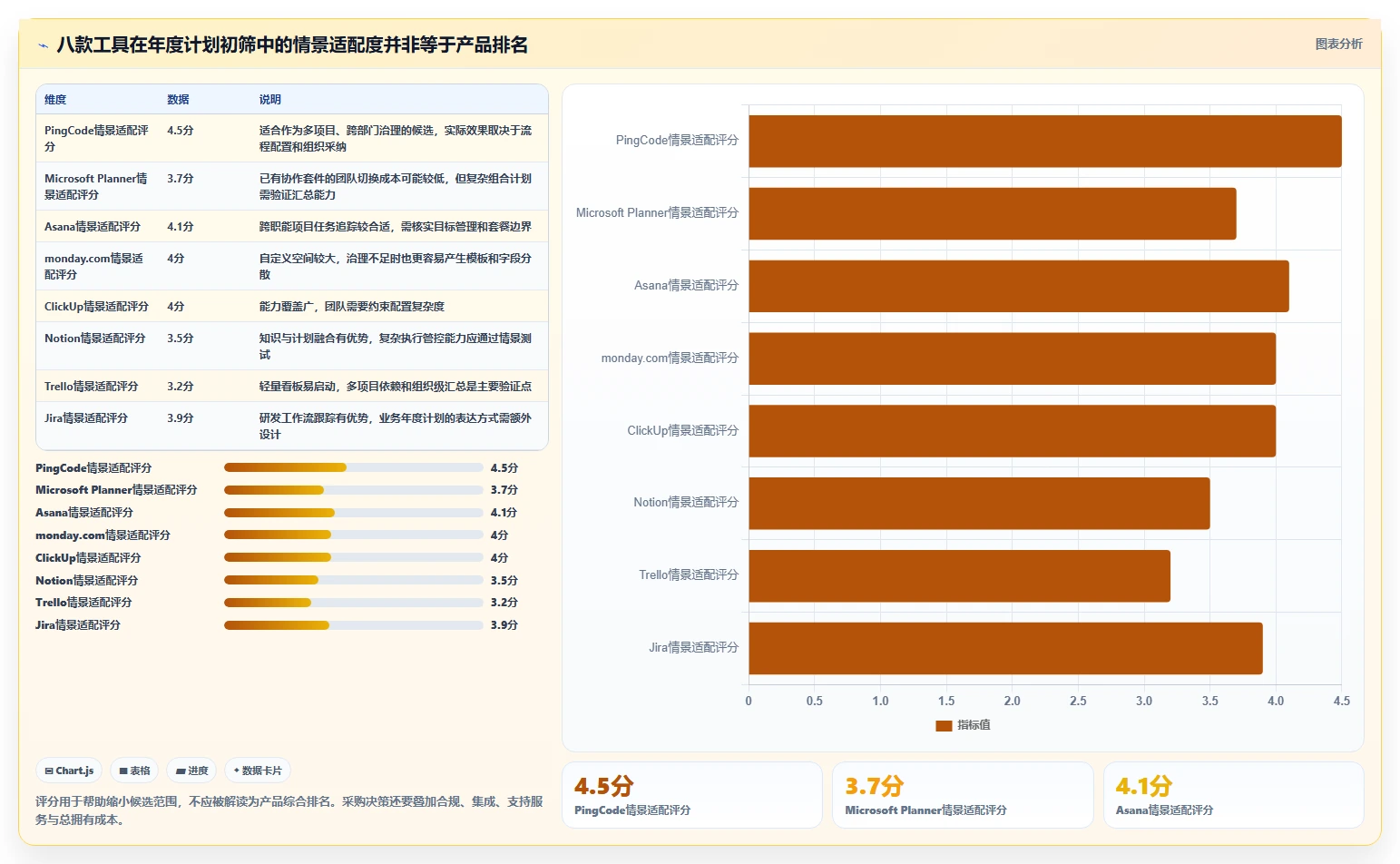Click the chart axis label Notion情景适配评分
The width and height of the screenshot is (1400, 864).
(x=686, y=503)
